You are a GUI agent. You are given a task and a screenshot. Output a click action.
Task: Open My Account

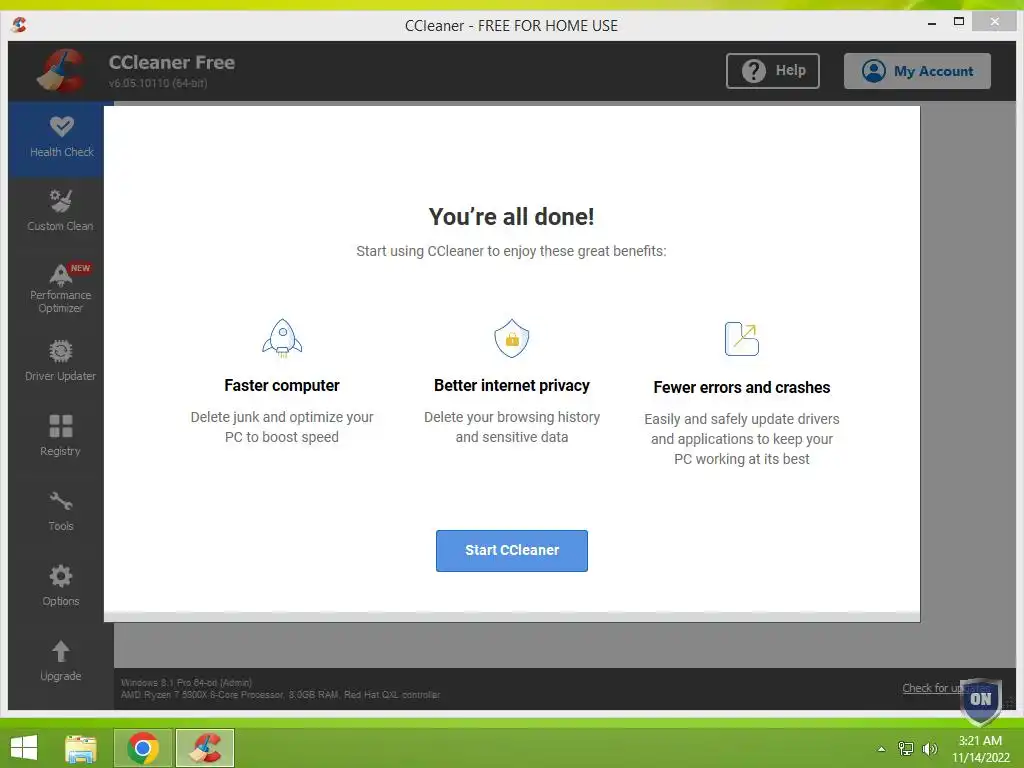pyautogui.click(x=917, y=71)
